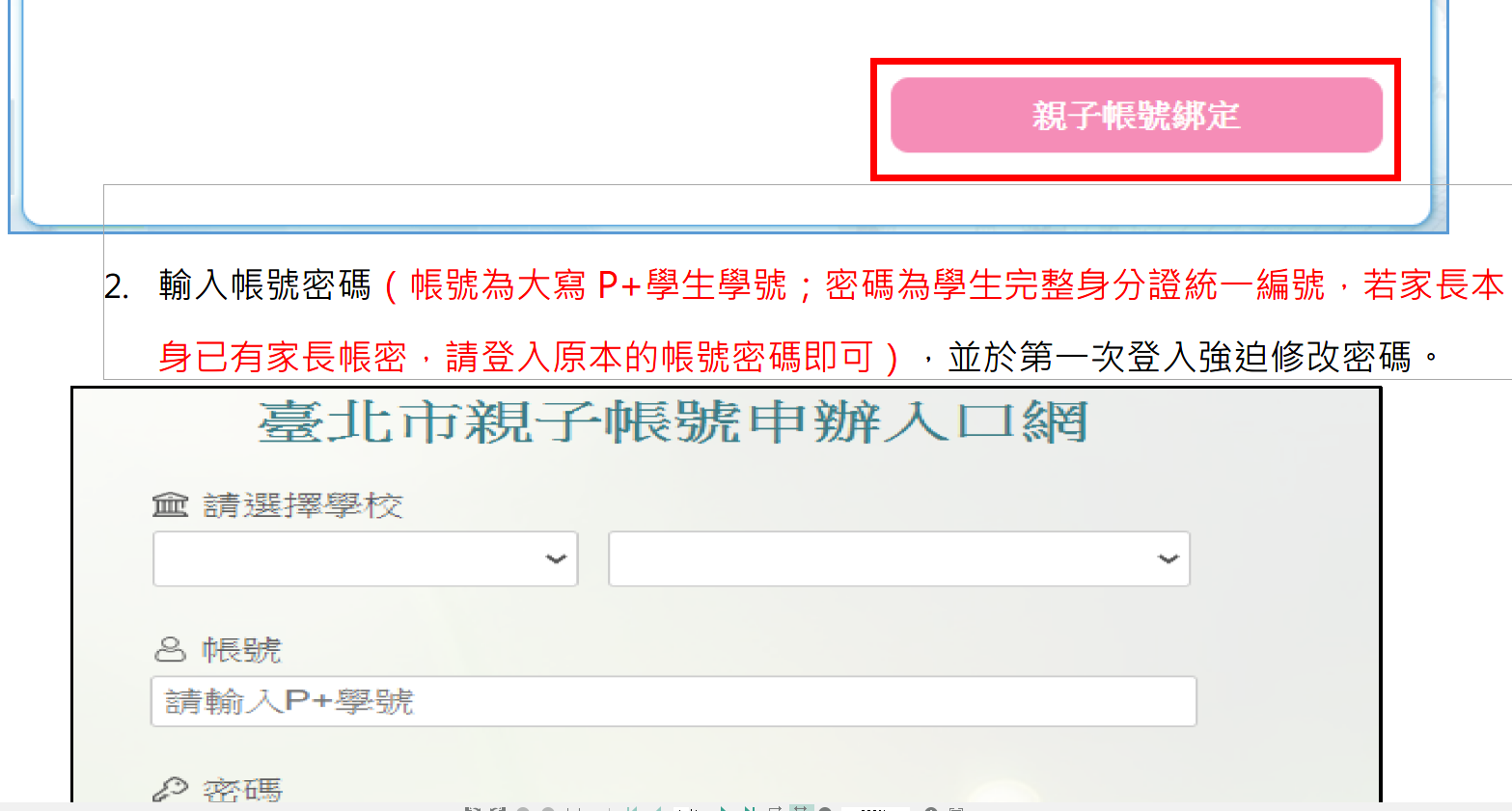Focus the 請輸入P+學號 account input field
The image size is (1512, 811).
pyautogui.click(x=674, y=701)
